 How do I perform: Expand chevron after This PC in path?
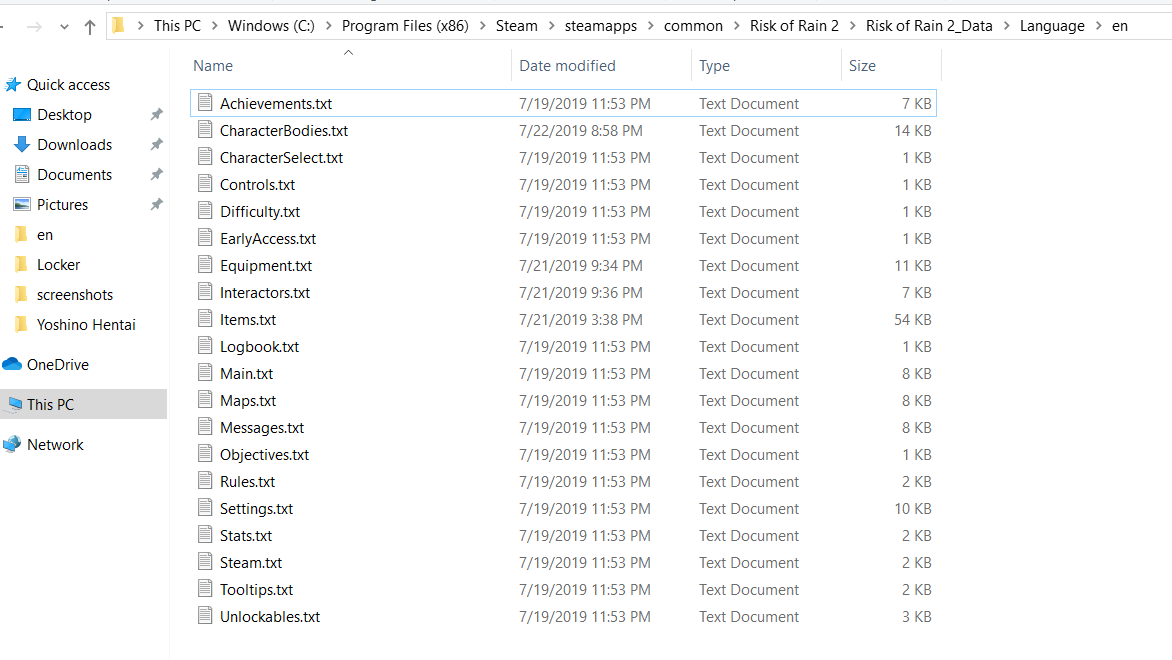[215, 26]
